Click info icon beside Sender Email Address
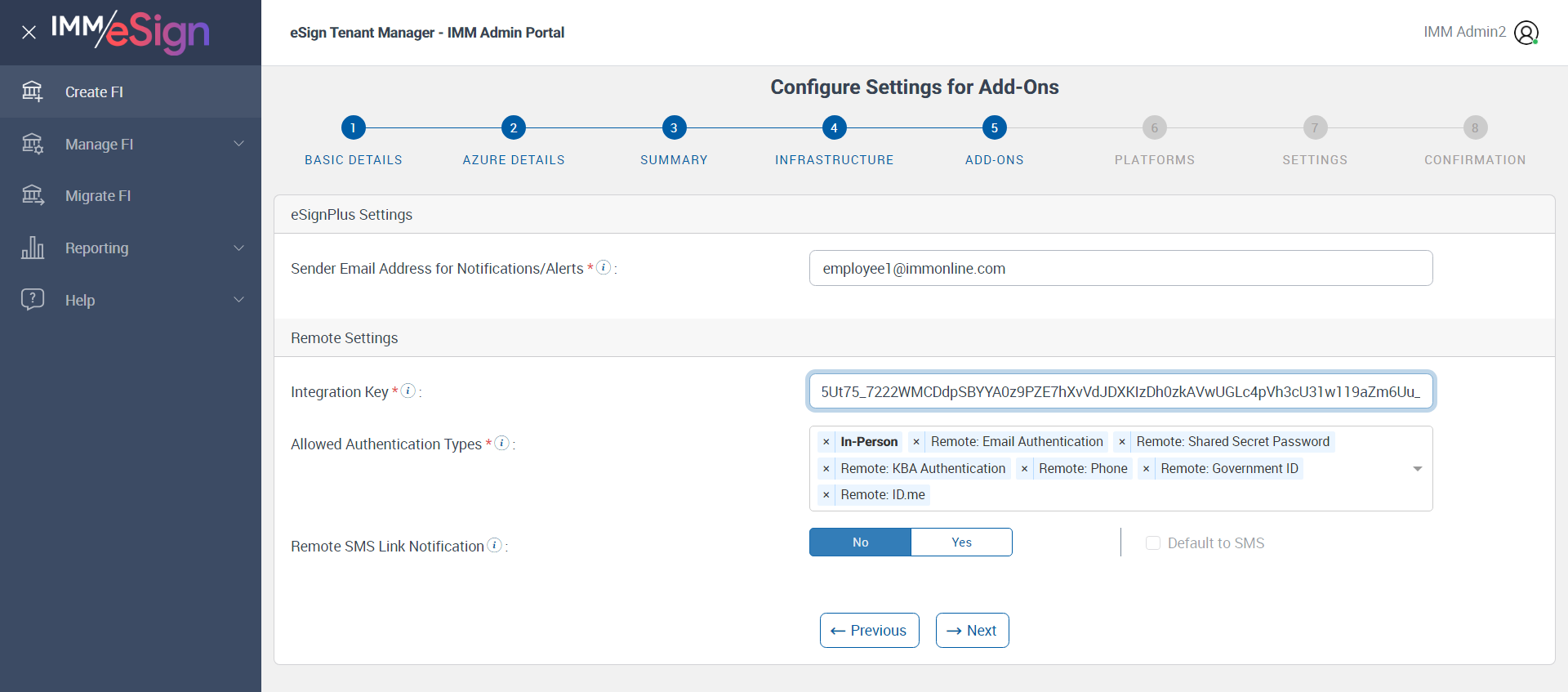This screenshot has height=692, width=1568. tap(604, 267)
